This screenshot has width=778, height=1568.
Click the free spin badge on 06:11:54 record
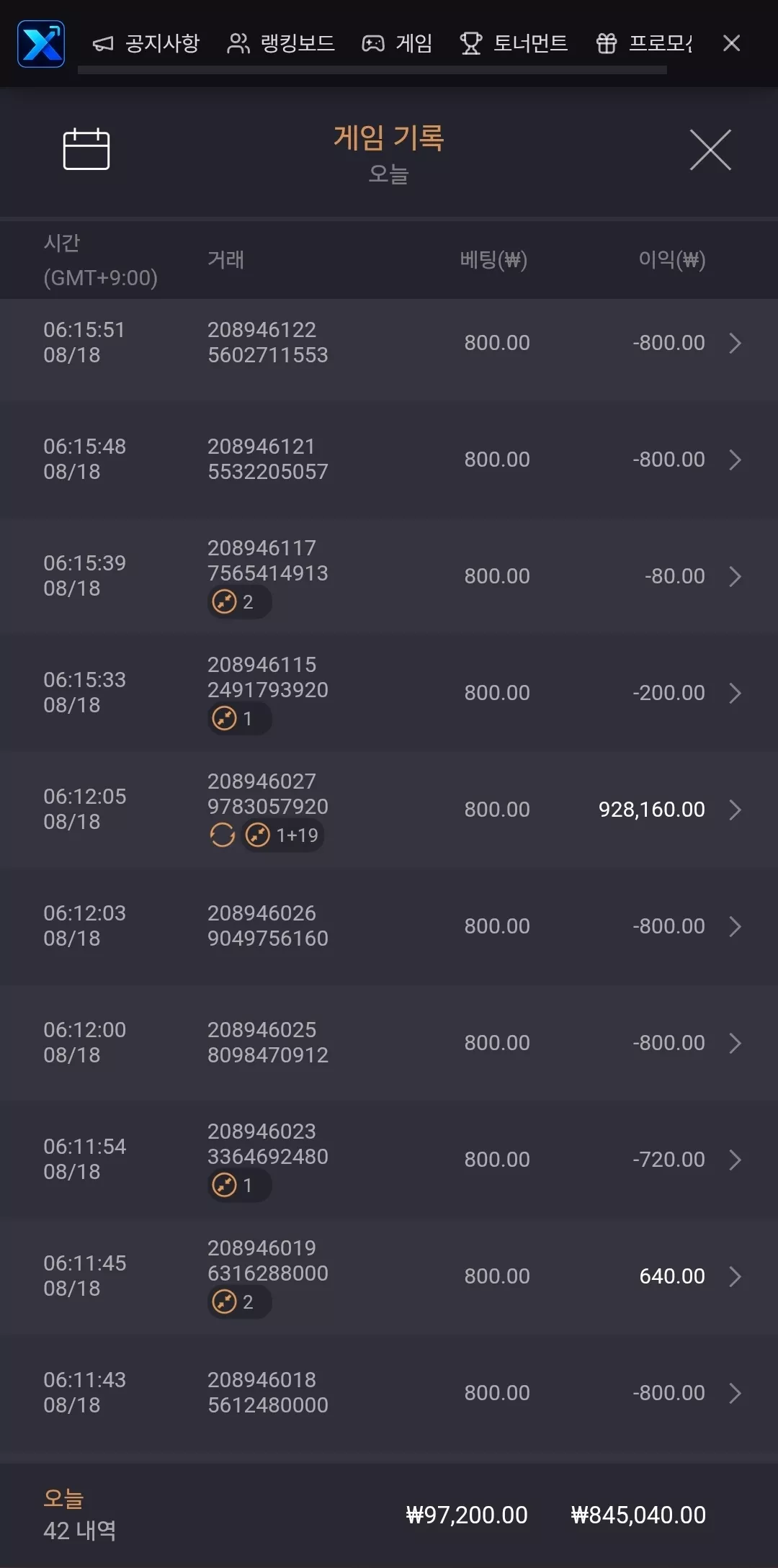240,1185
